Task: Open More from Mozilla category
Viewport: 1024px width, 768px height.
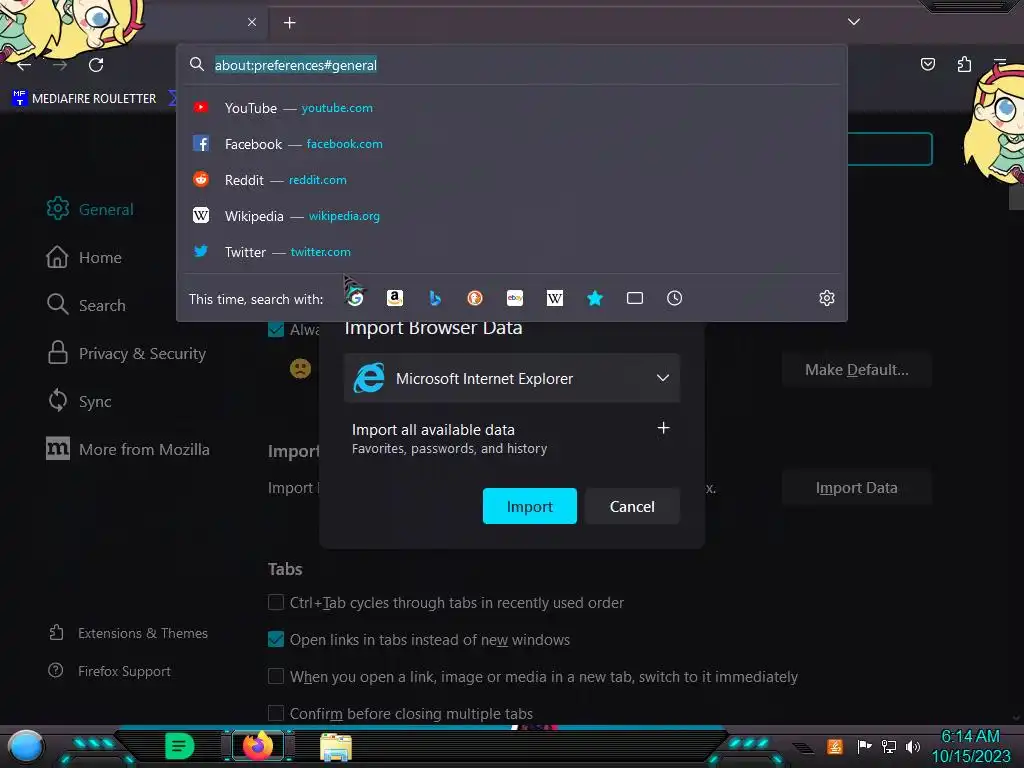Action: click(x=128, y=449)
